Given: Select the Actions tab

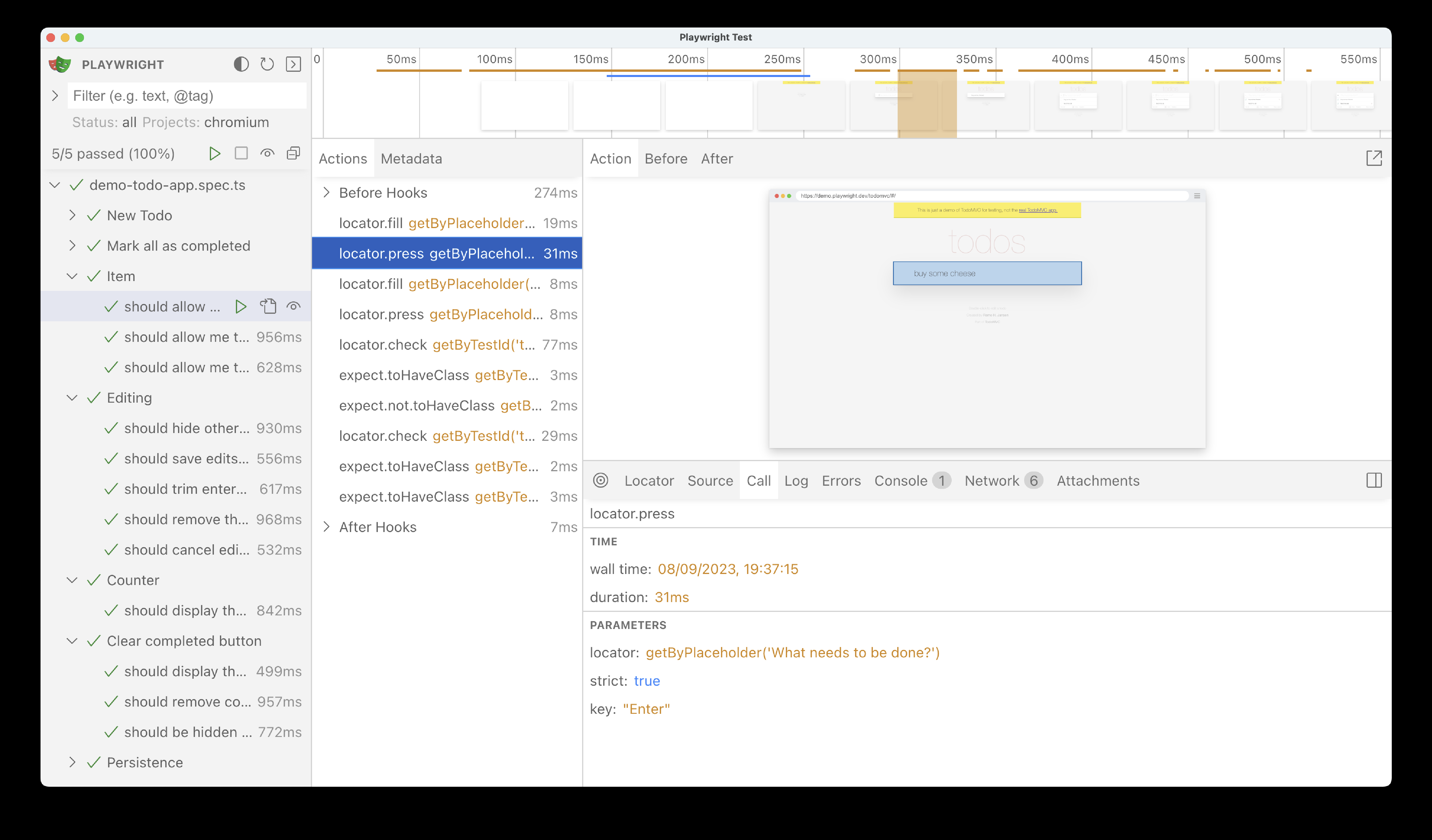Looking at the screenshot, I should click(x=343, y=159).
